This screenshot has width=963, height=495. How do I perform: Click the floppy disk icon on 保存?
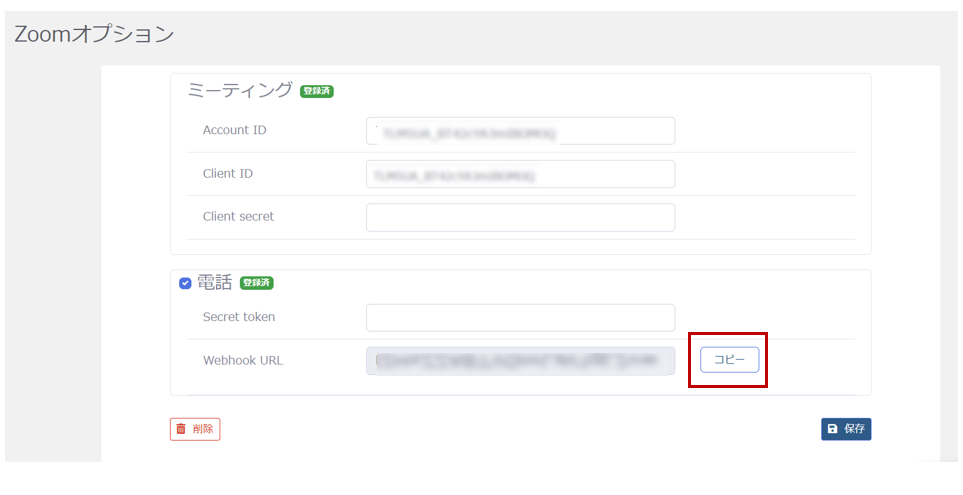[832, 429]
